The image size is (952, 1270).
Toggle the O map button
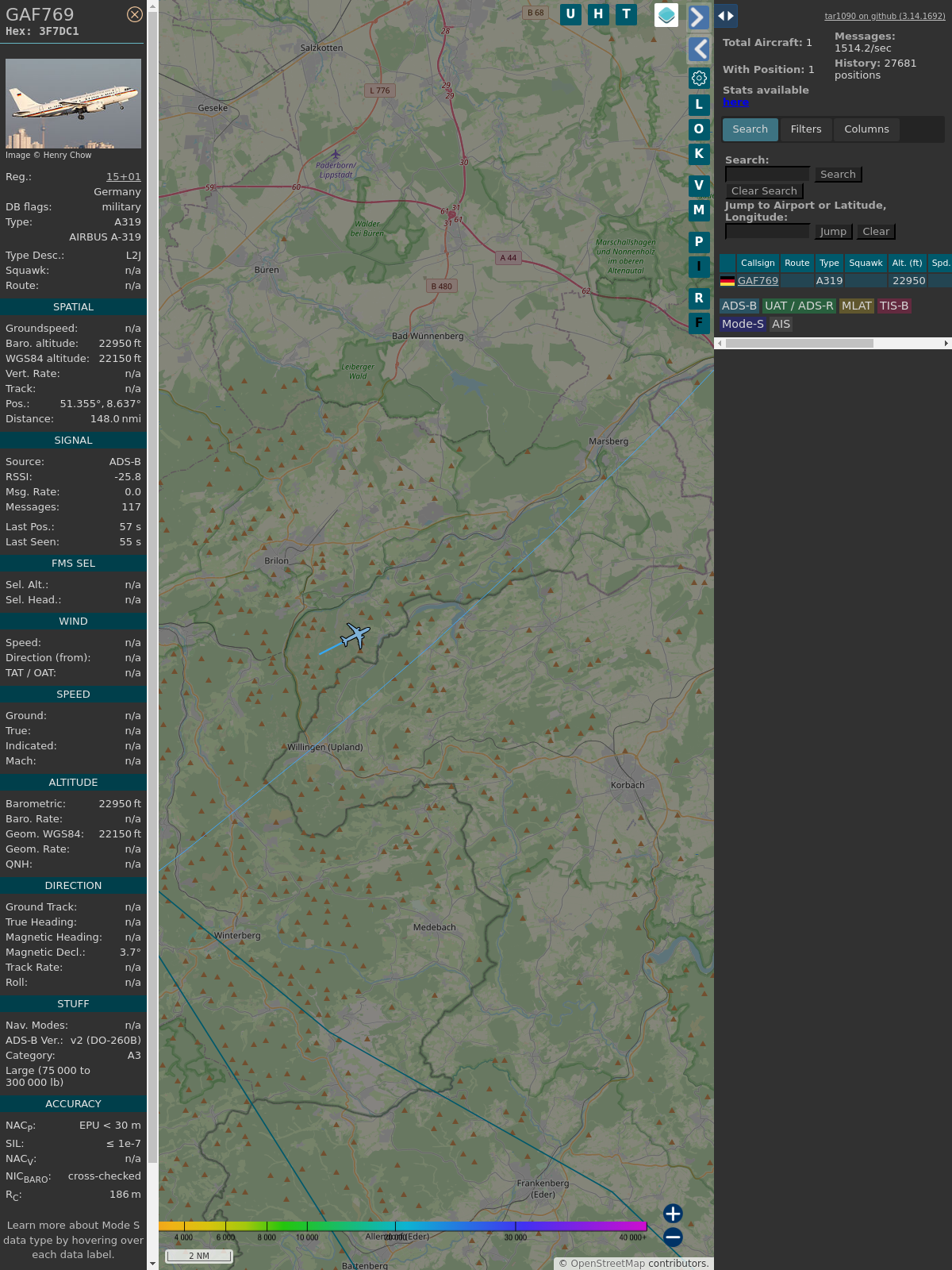(699, 129)
